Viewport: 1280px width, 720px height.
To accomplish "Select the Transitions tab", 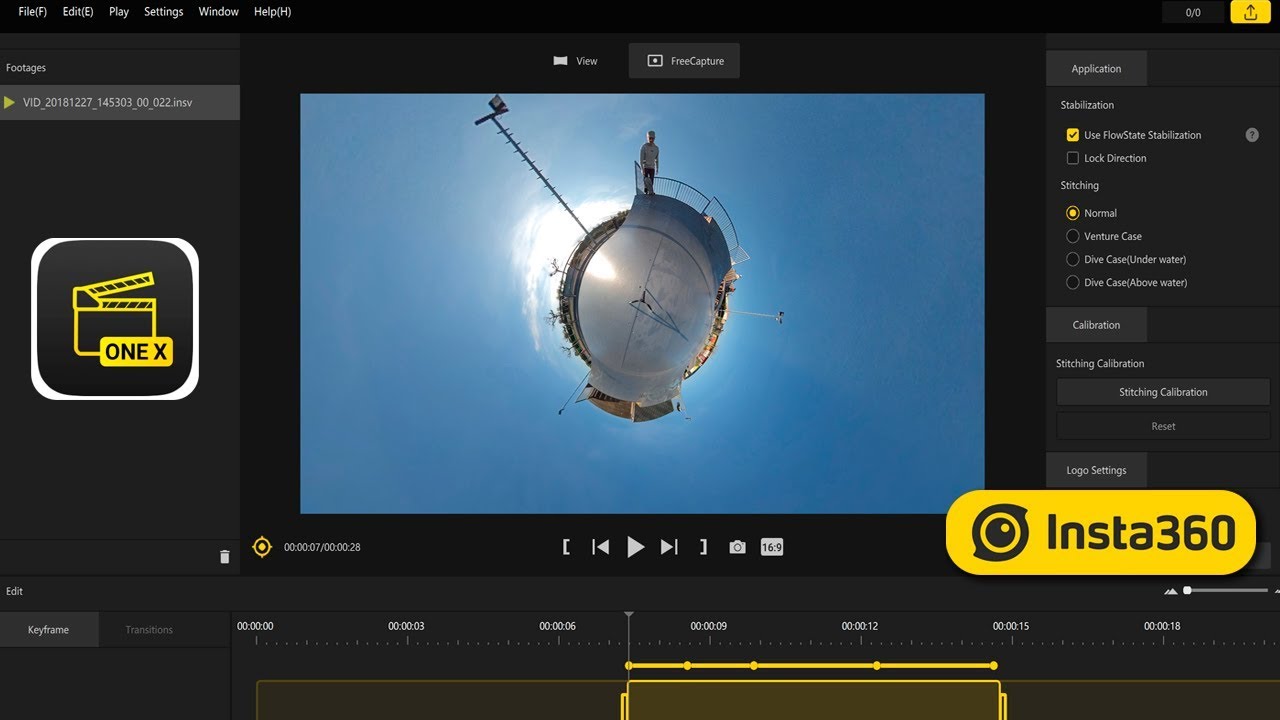I will click(149, 630).
